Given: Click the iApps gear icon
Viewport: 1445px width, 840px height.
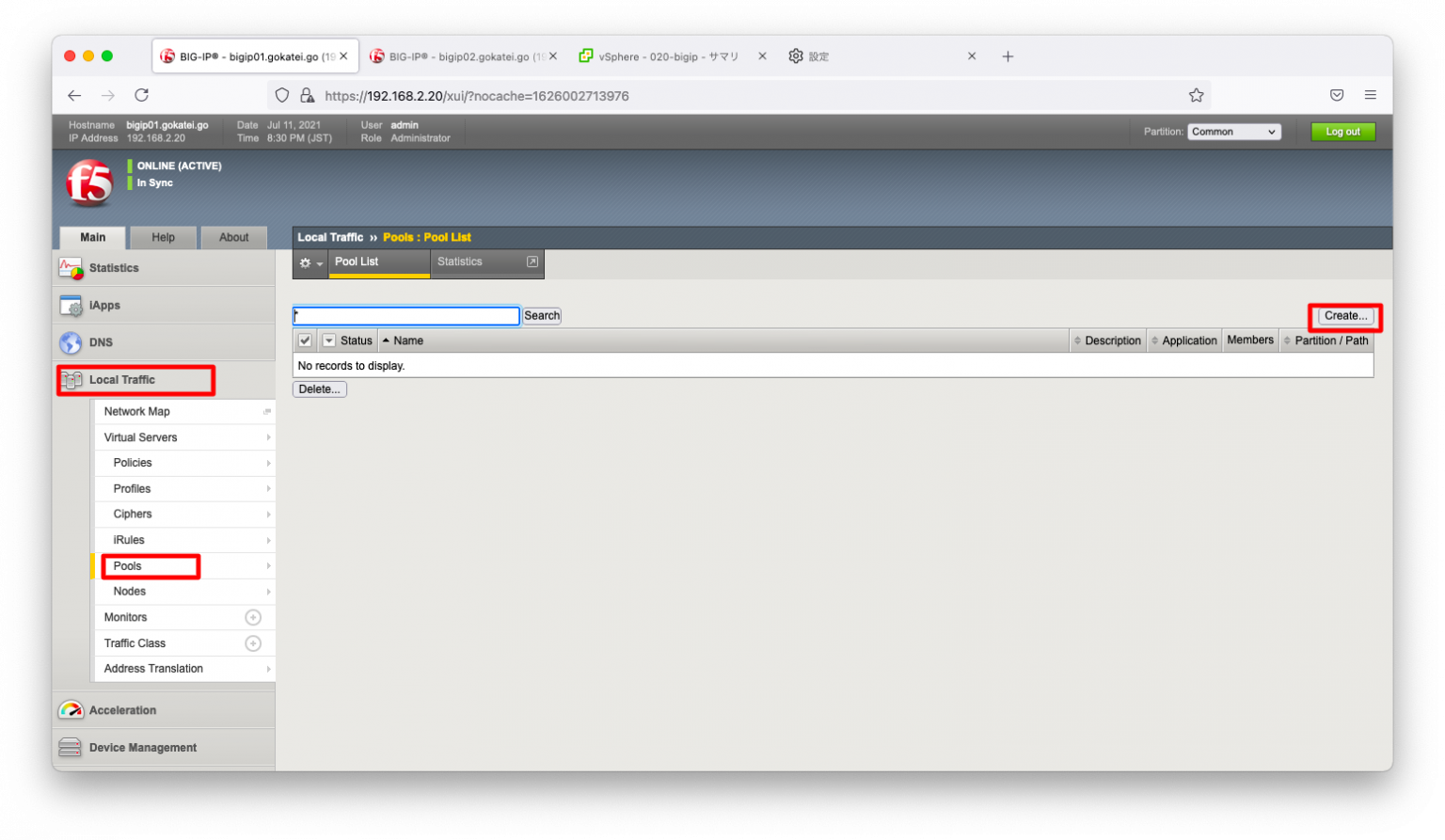Looking at the screenshot, I should 71,306.
